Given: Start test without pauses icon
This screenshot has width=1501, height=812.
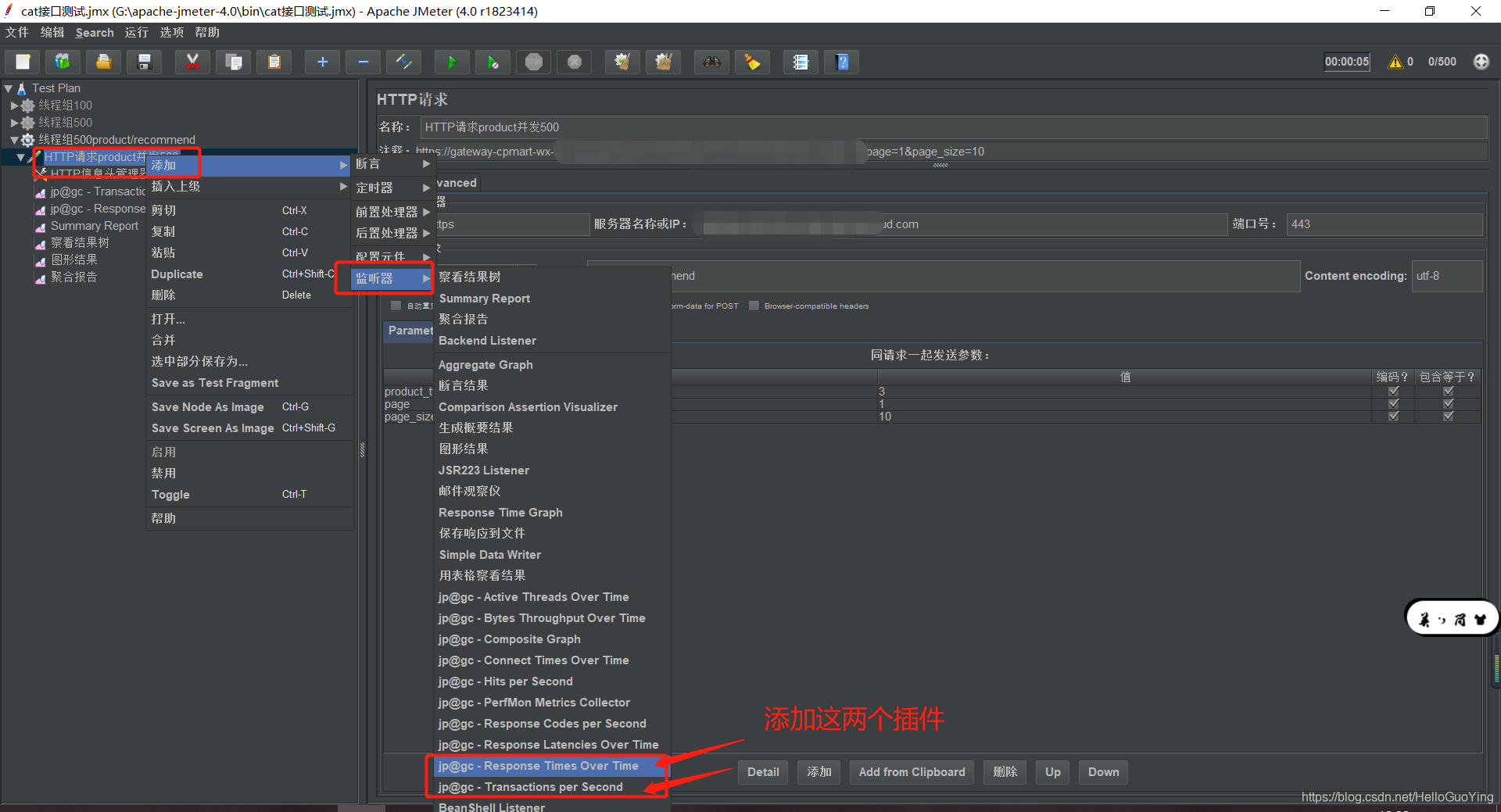Looking at the screenshot, I should (493, 62).
